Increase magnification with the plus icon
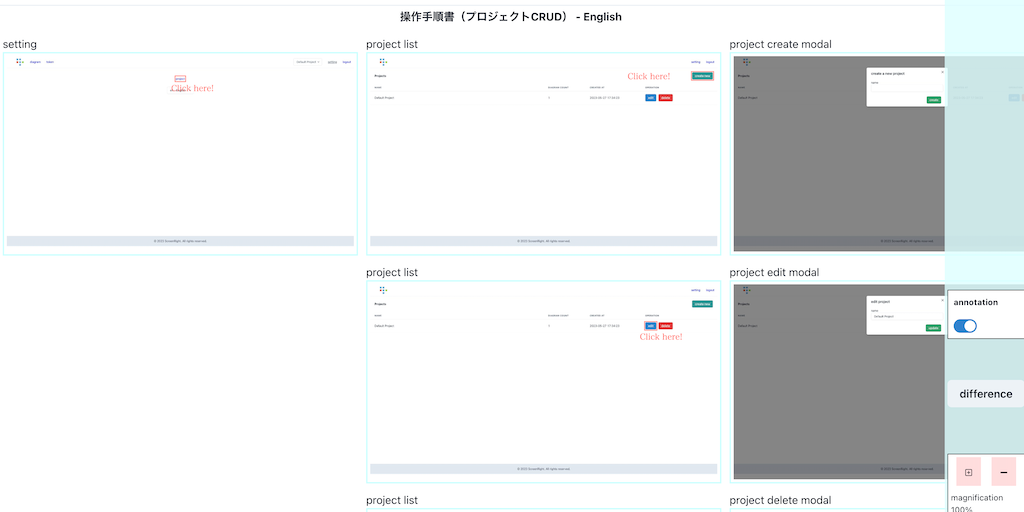This screenshot has height=512, width=1024. click(968, 472)
